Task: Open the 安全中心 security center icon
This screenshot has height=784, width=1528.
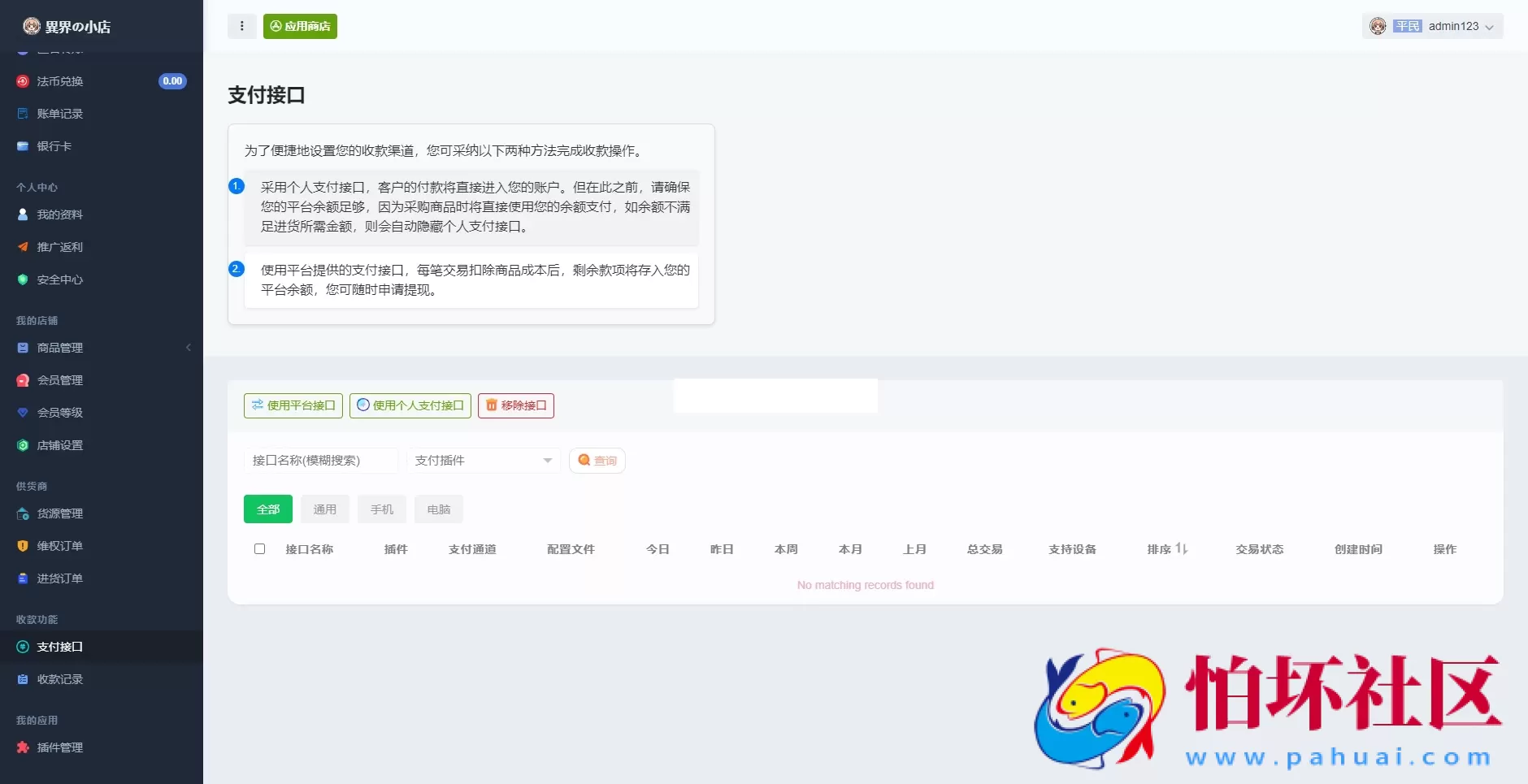Action: (x=22, y=279)
